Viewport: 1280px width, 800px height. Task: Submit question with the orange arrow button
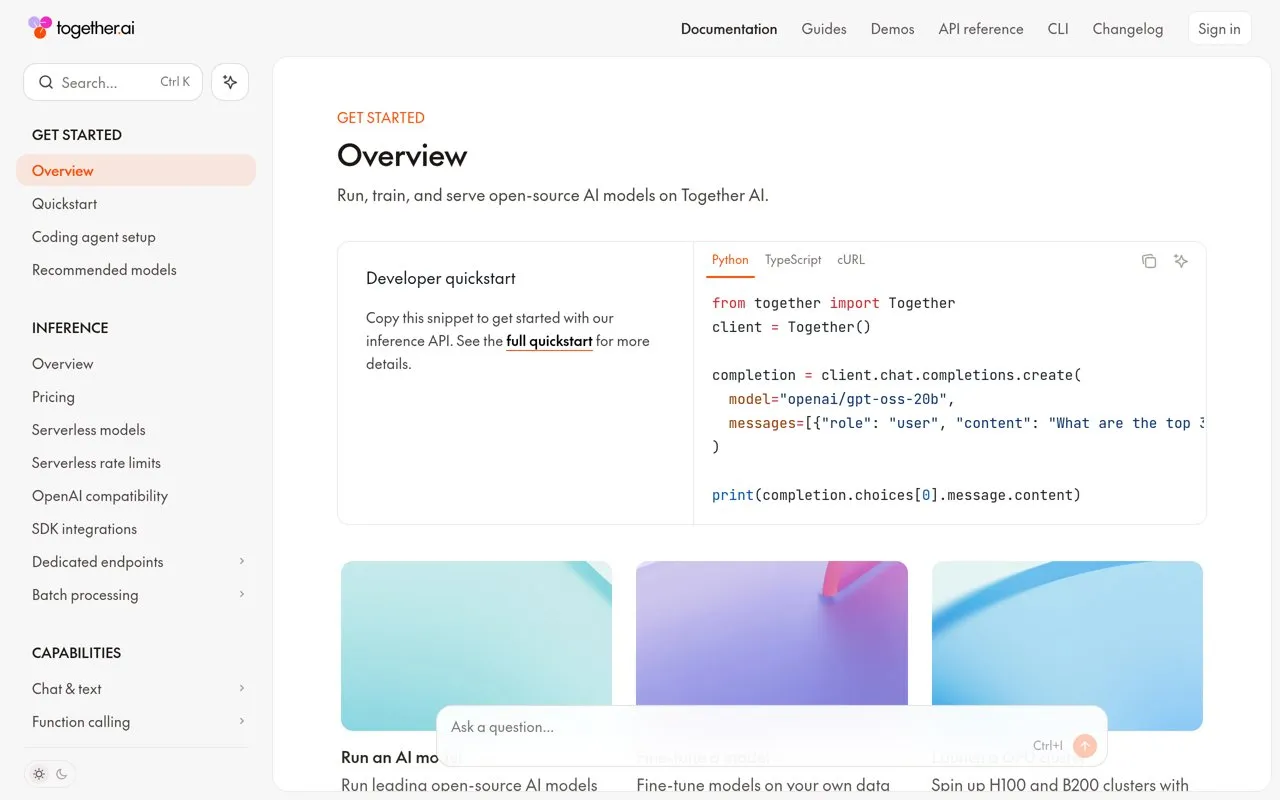[x=1084, y=745]
